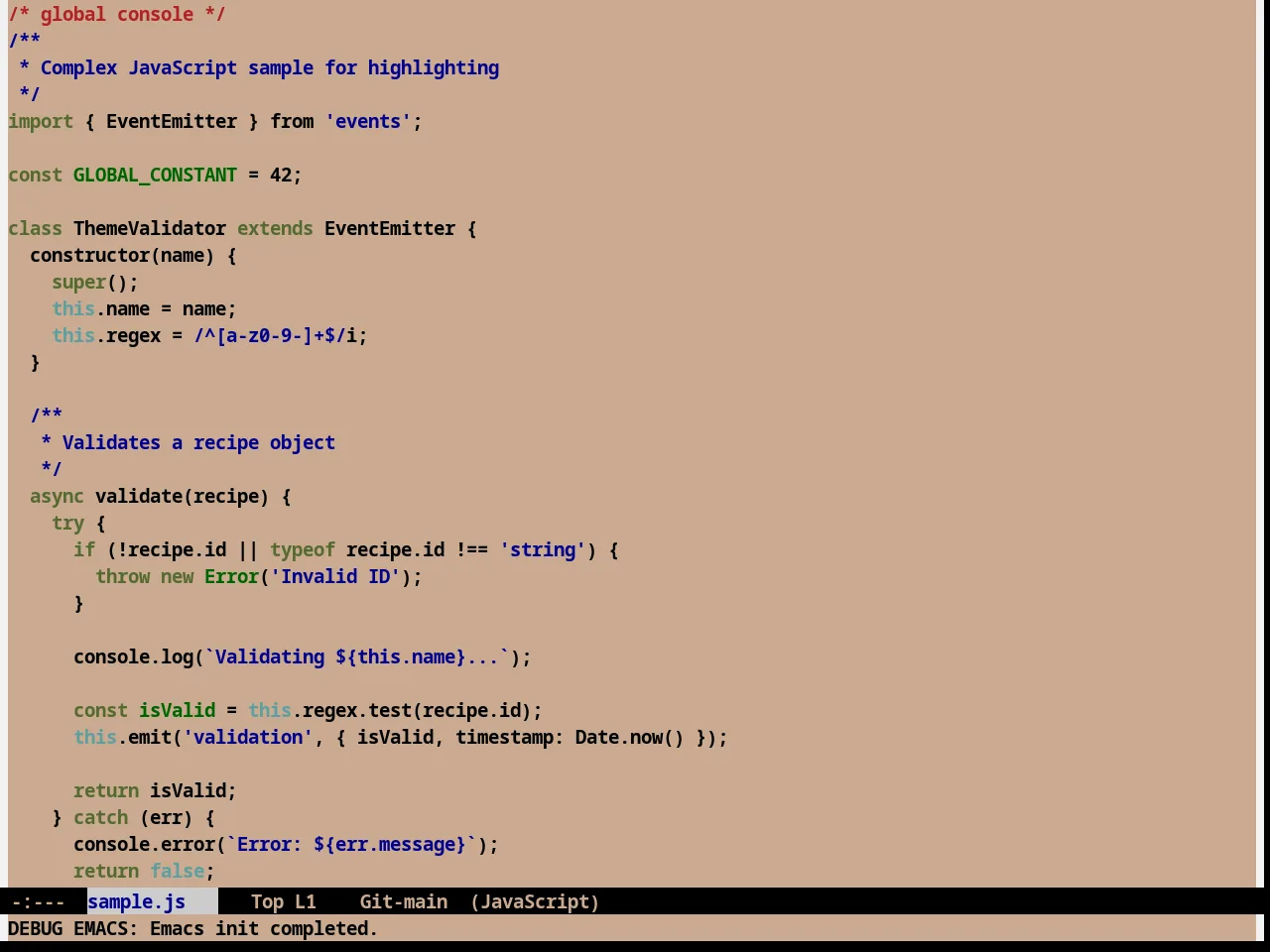Click the 'Invalid ID' string
1270x952 pixels.
click(335, 576)
